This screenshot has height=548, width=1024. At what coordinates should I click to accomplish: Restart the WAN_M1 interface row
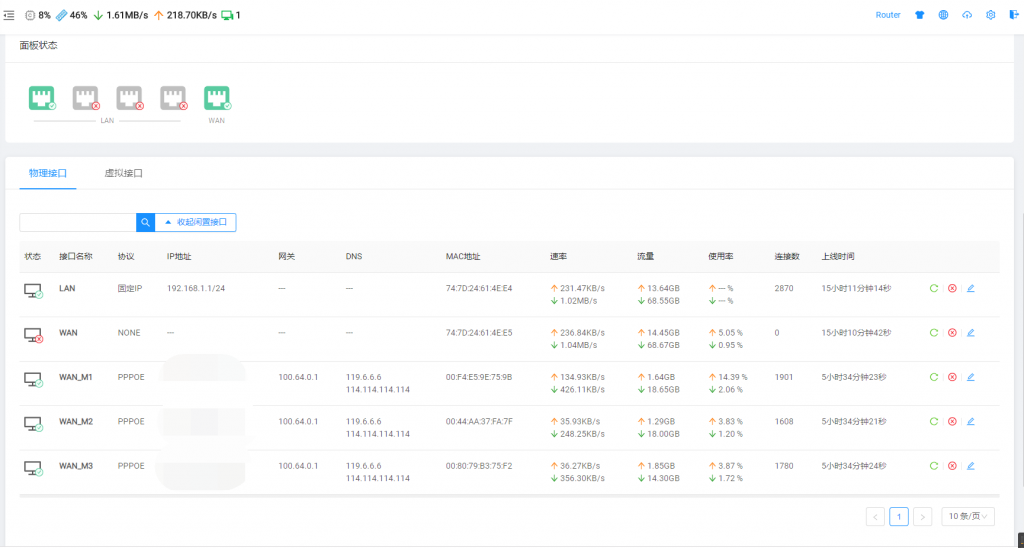[x=934, y=377]
